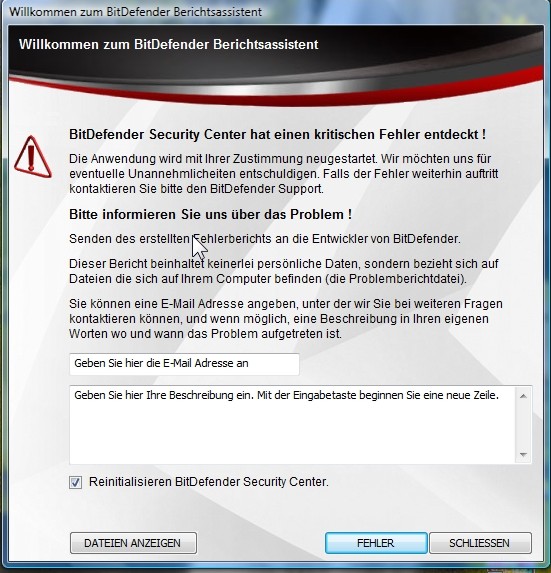Screen dimensions: 551x573
Task: Click the Senden des erstellten Fehlerberichts text
Action: [265, 239]
